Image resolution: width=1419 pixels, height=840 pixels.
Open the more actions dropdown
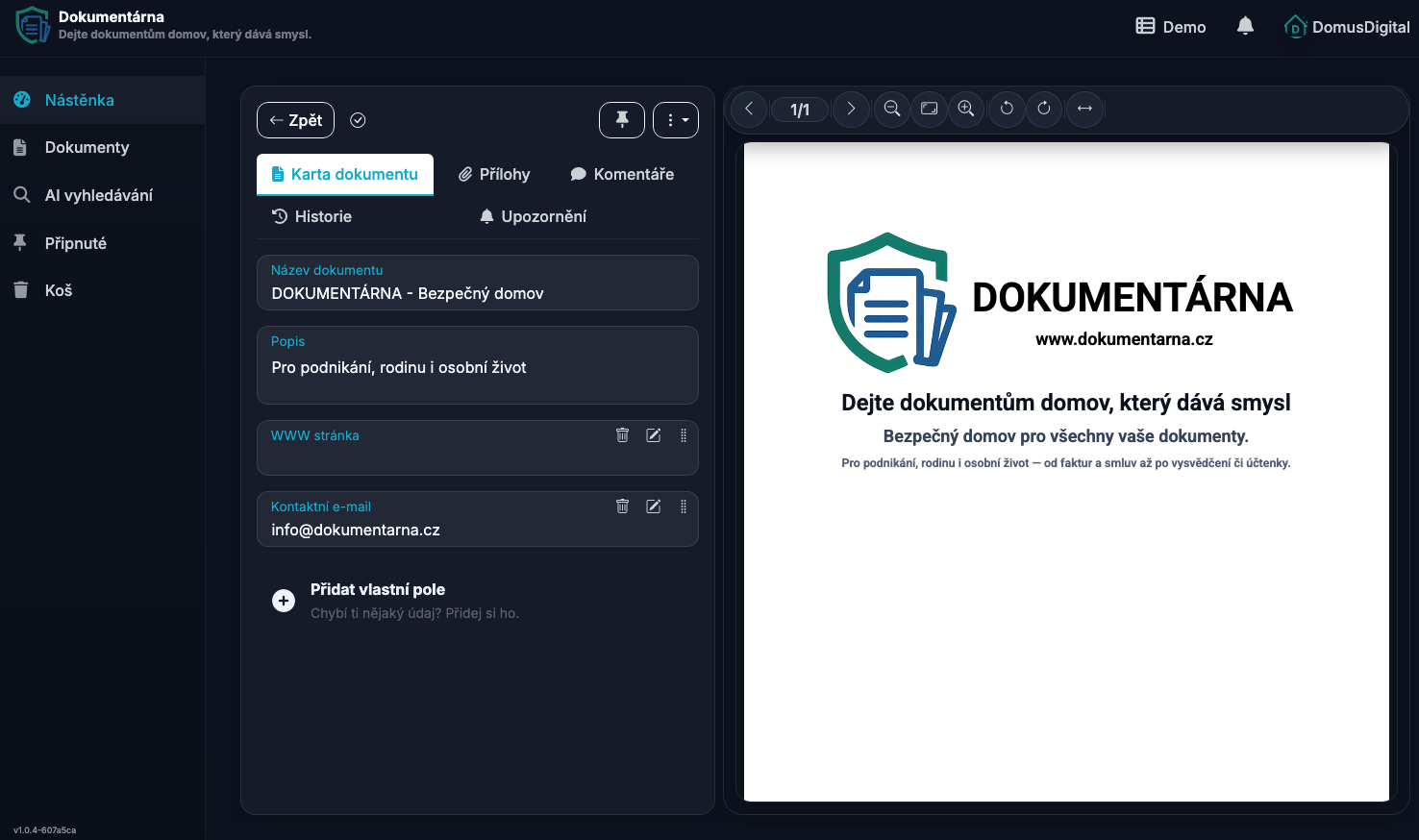676,119
